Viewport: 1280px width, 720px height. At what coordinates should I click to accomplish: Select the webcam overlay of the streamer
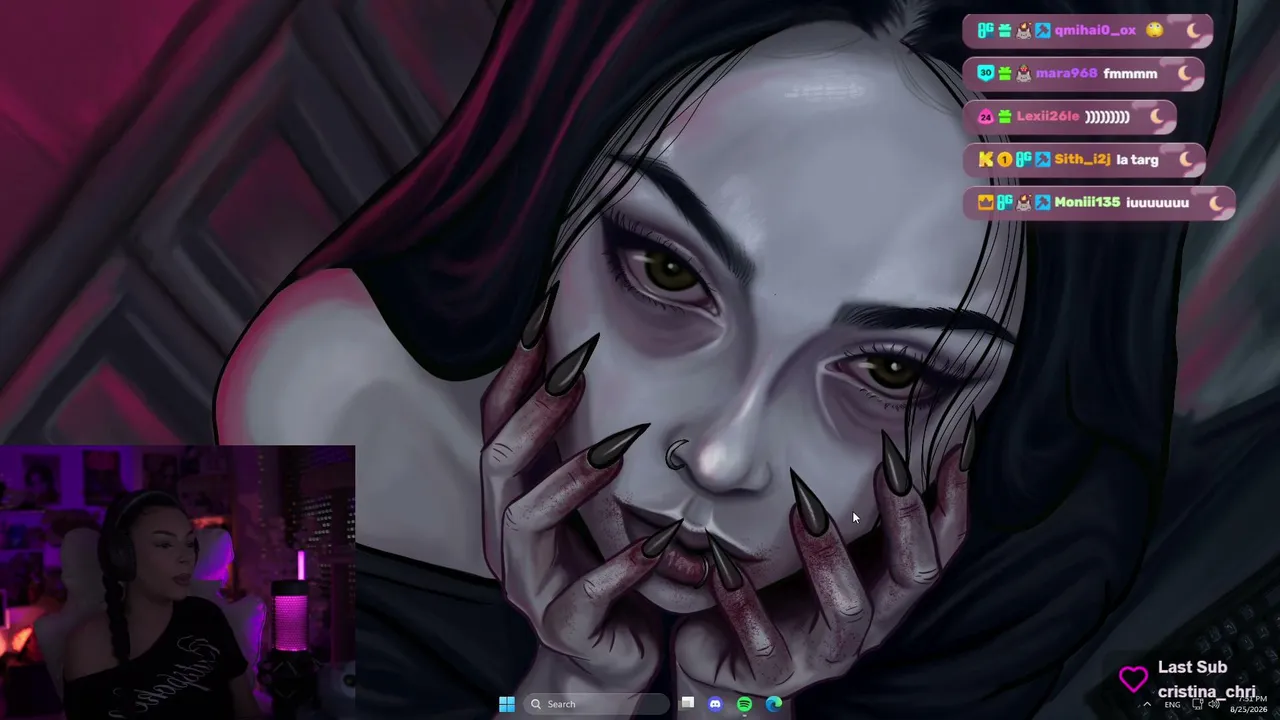coord(178,582)
